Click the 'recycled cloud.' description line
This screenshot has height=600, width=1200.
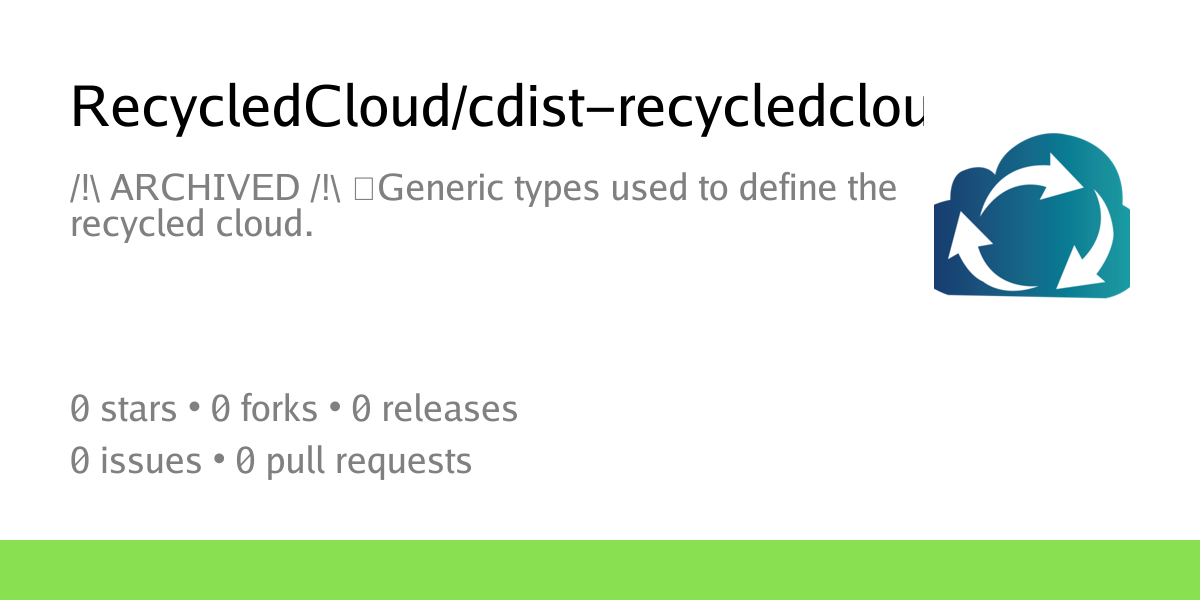coord(192,224)
